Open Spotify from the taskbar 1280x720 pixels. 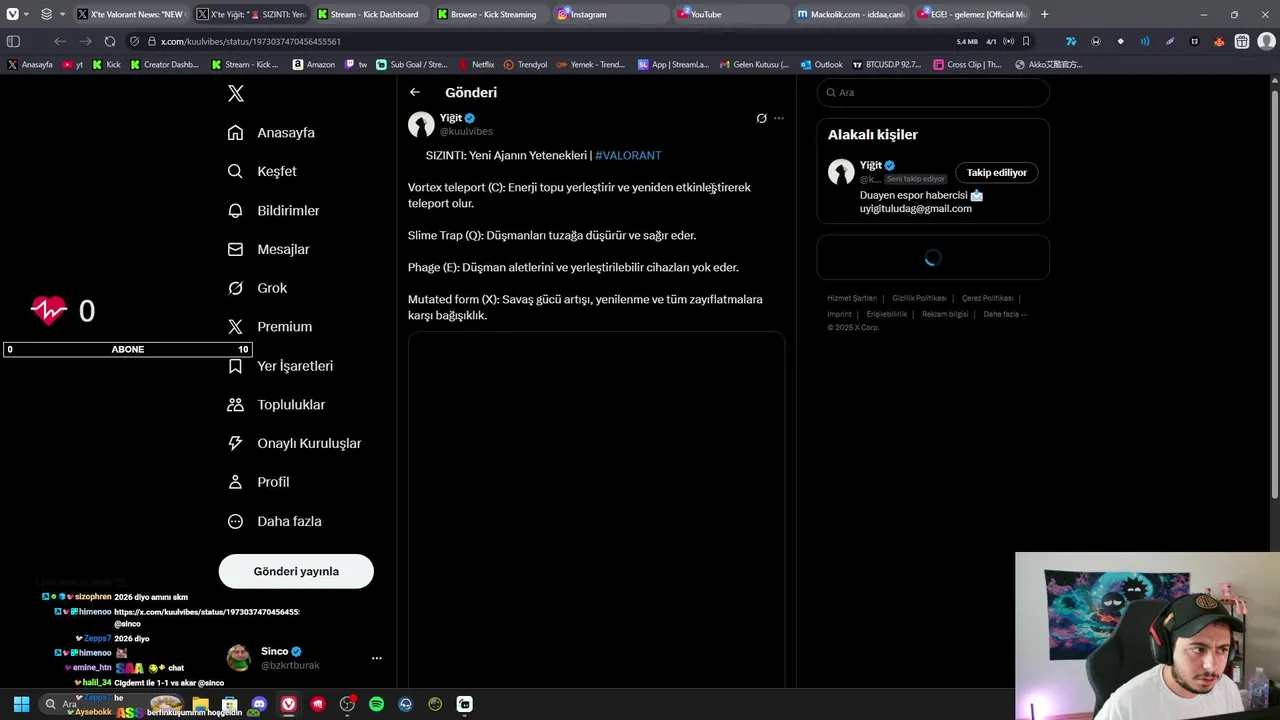pos(376,704)
